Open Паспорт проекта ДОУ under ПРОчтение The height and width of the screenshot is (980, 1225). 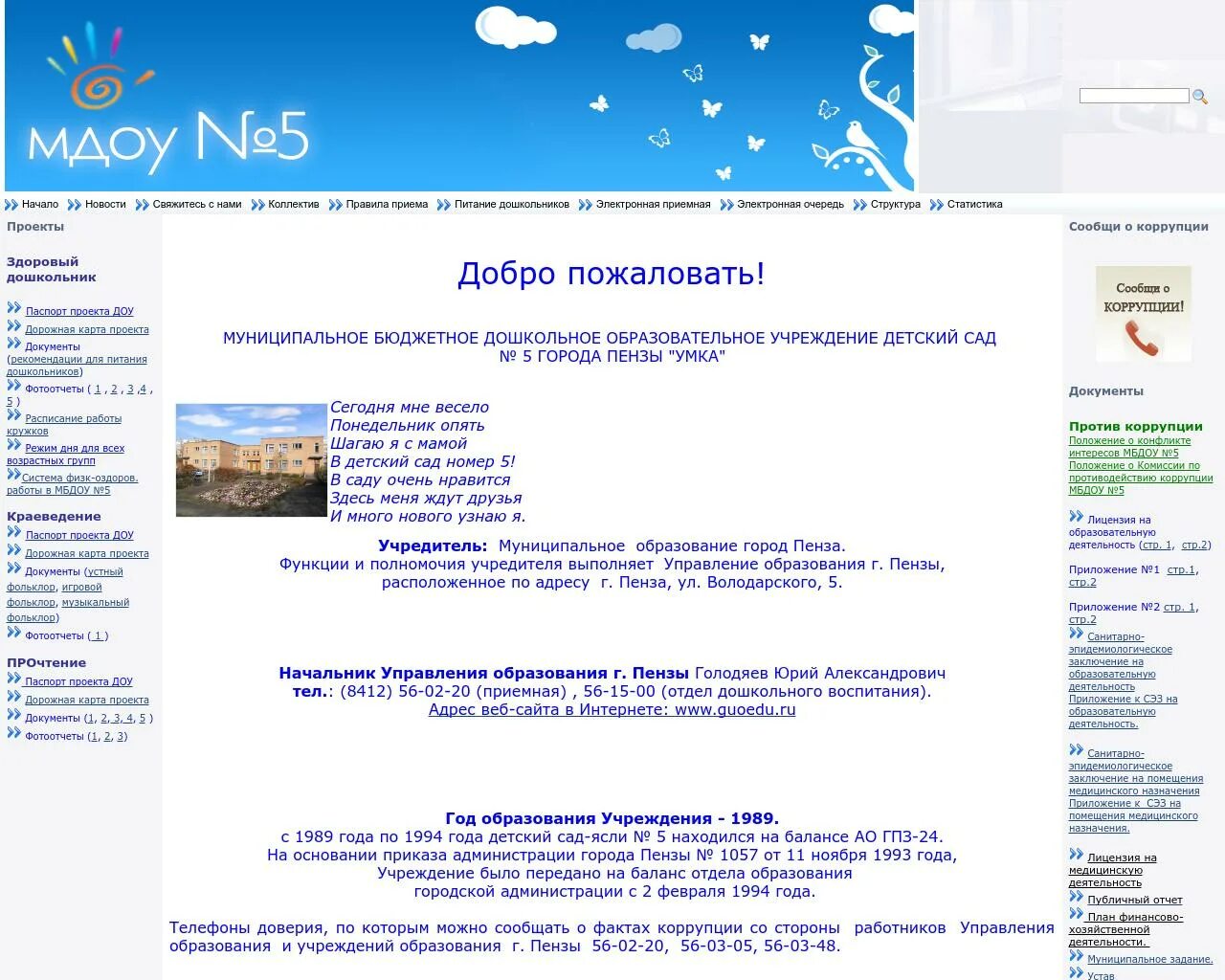tap(79, 681)
